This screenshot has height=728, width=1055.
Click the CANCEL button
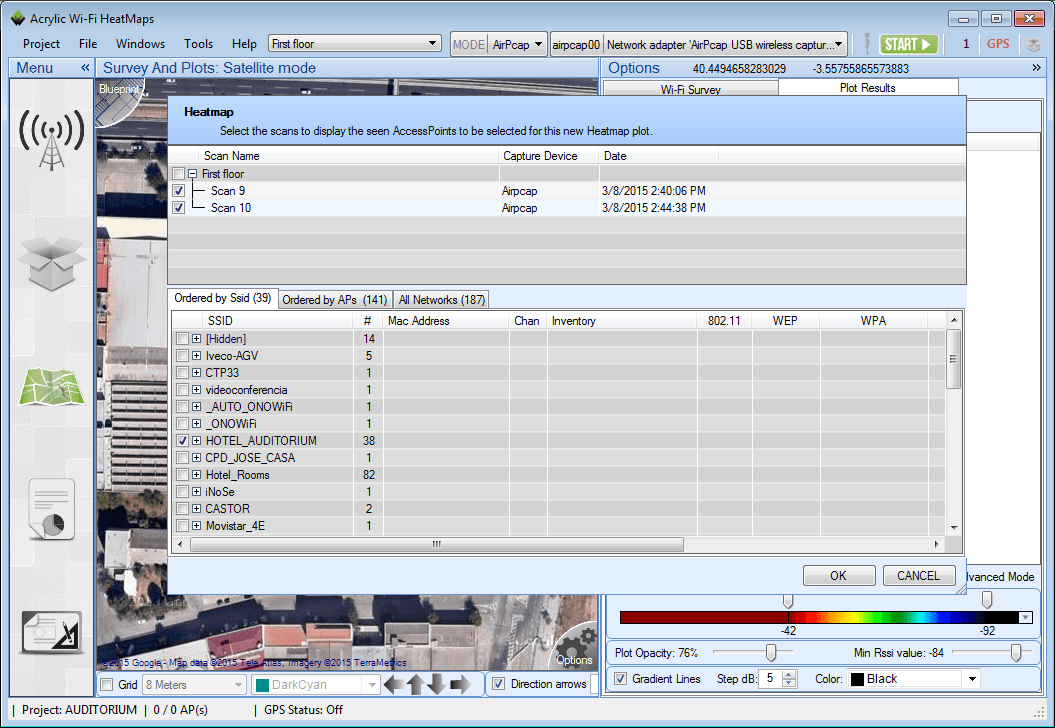point(918,576)
